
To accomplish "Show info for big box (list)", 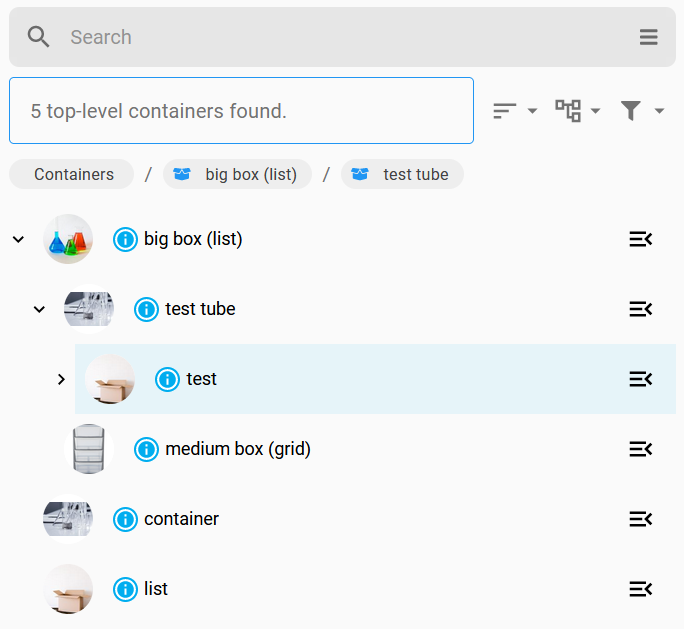I will coord(125,239).
